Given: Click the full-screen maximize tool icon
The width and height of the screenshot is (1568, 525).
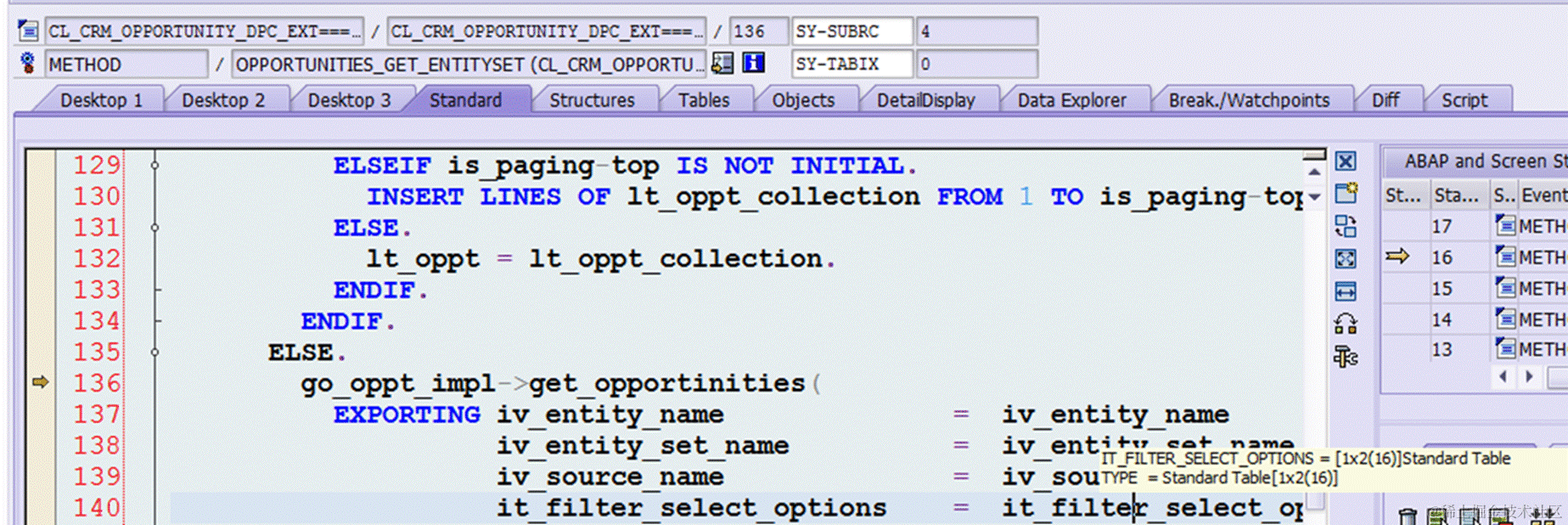Looking at the screenshot, I should 1346,258.
